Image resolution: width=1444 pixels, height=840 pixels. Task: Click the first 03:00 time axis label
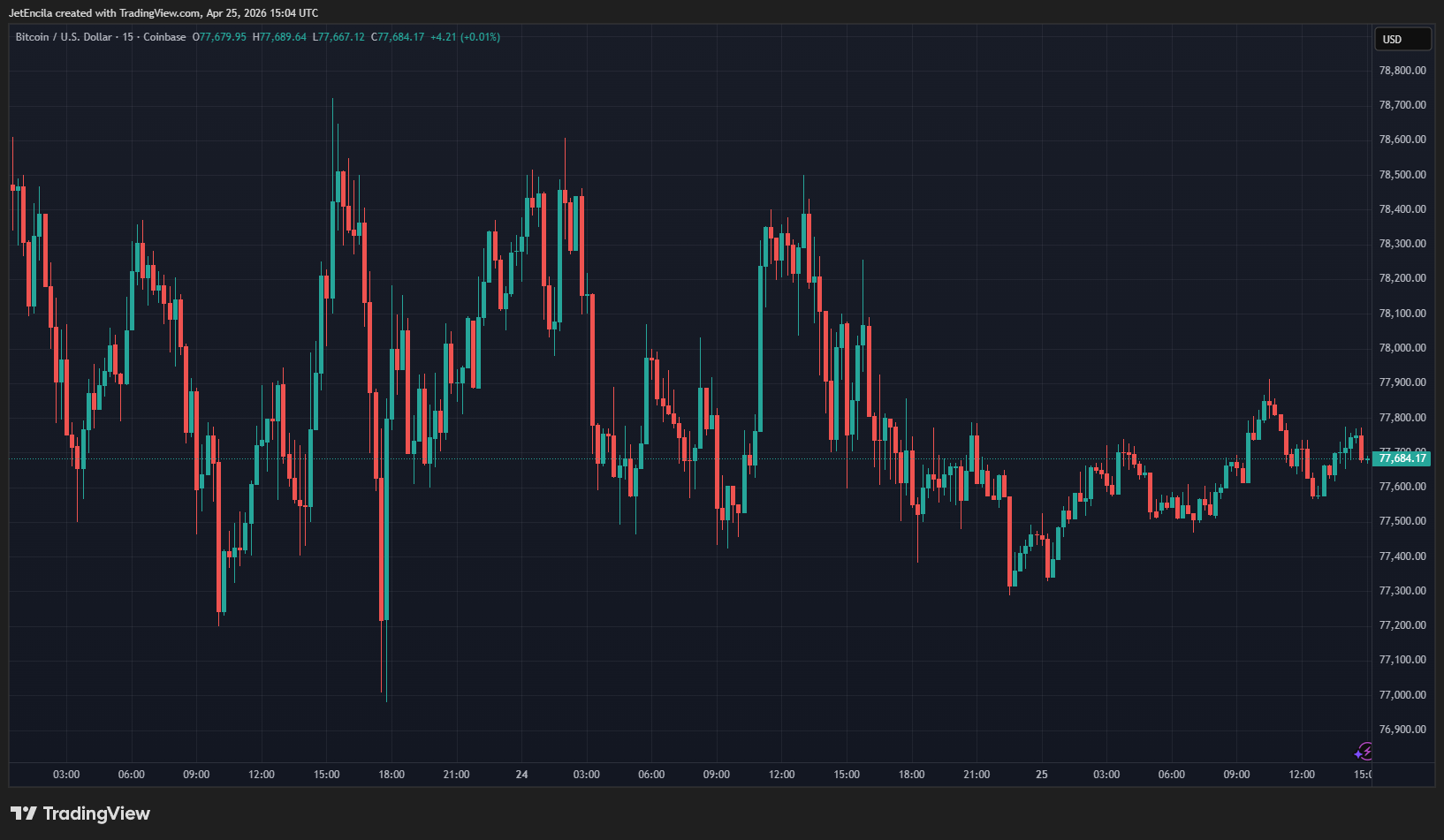66,775
